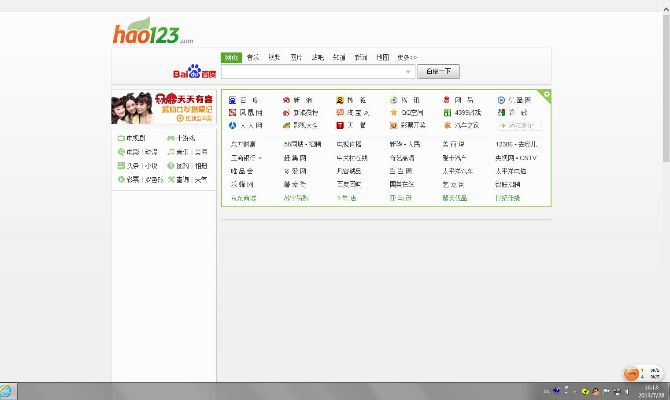This screenshot has width=670, height=400.
Task: Select the 网页 search tab
Action: [231, 57]
